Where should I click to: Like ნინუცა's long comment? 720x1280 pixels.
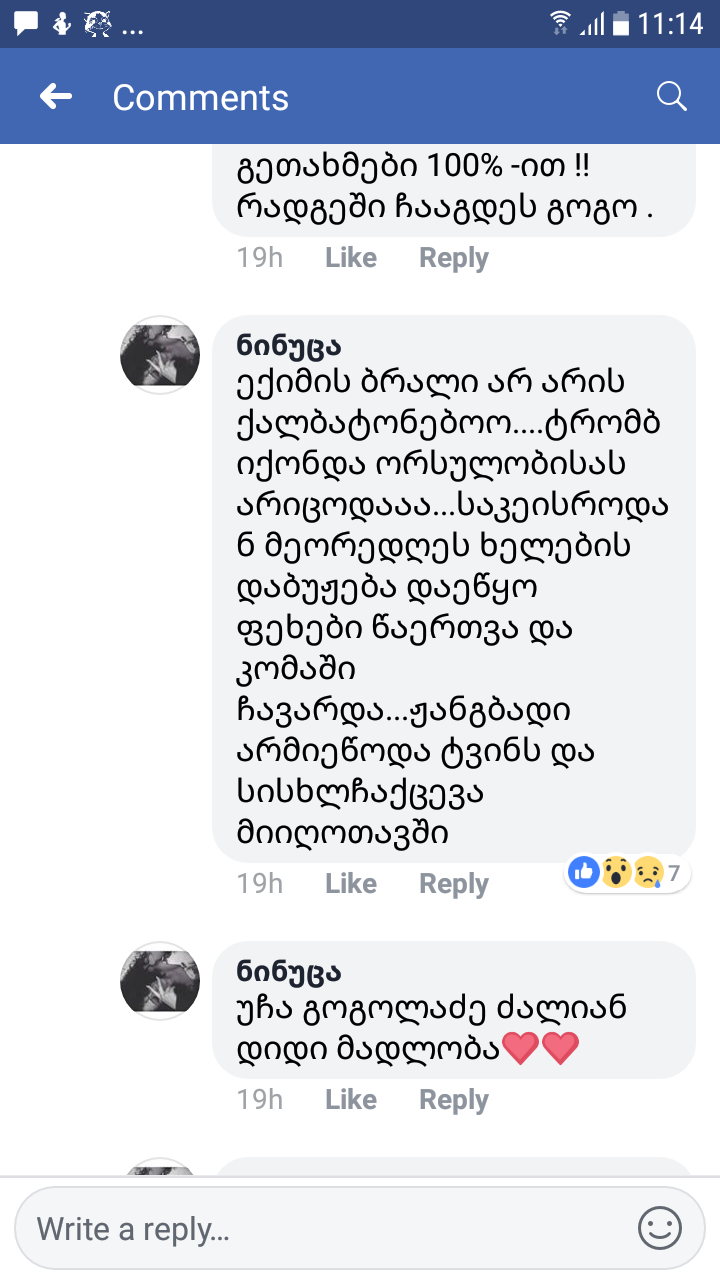[350, 883]
